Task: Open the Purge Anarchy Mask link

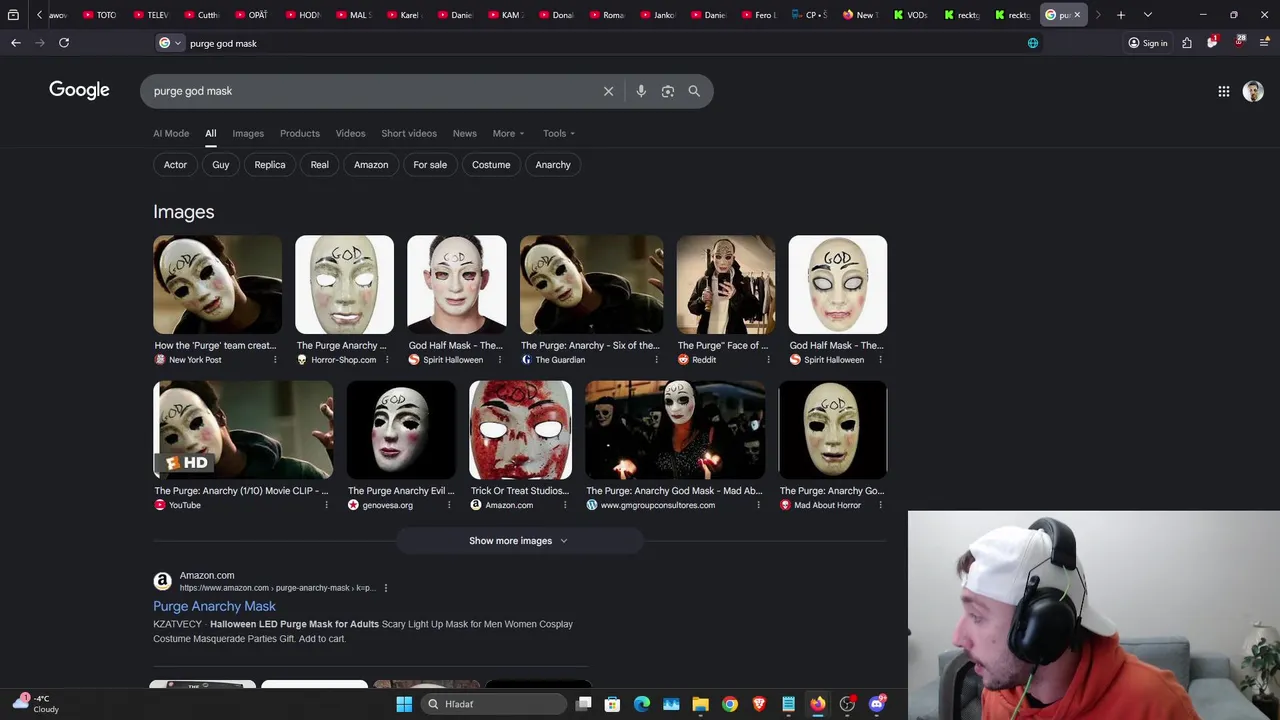Action: point(214,606)
